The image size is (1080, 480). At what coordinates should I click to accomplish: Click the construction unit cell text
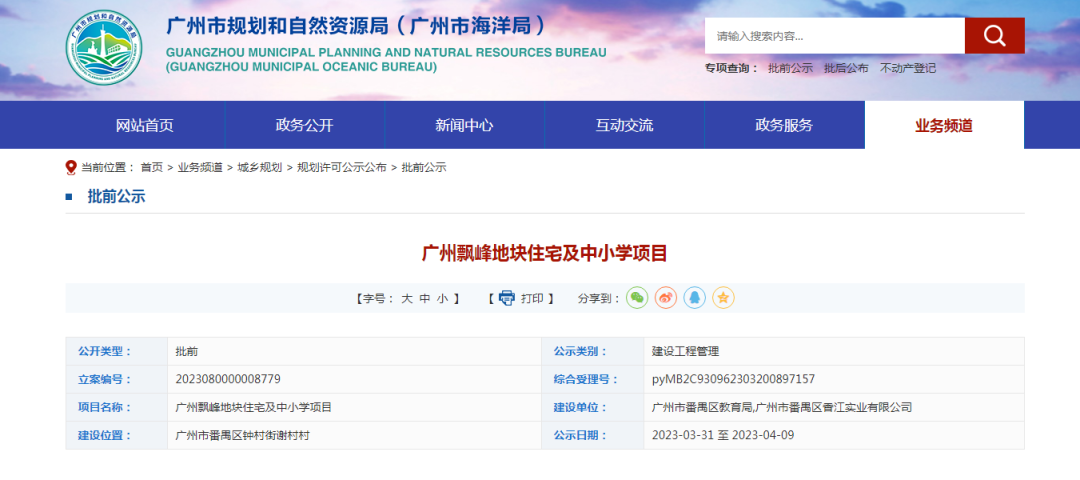coord(782,407)
